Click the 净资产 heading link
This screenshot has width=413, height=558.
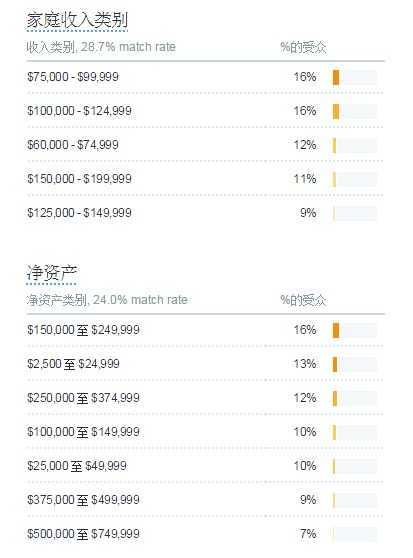(x=52, y=273)
